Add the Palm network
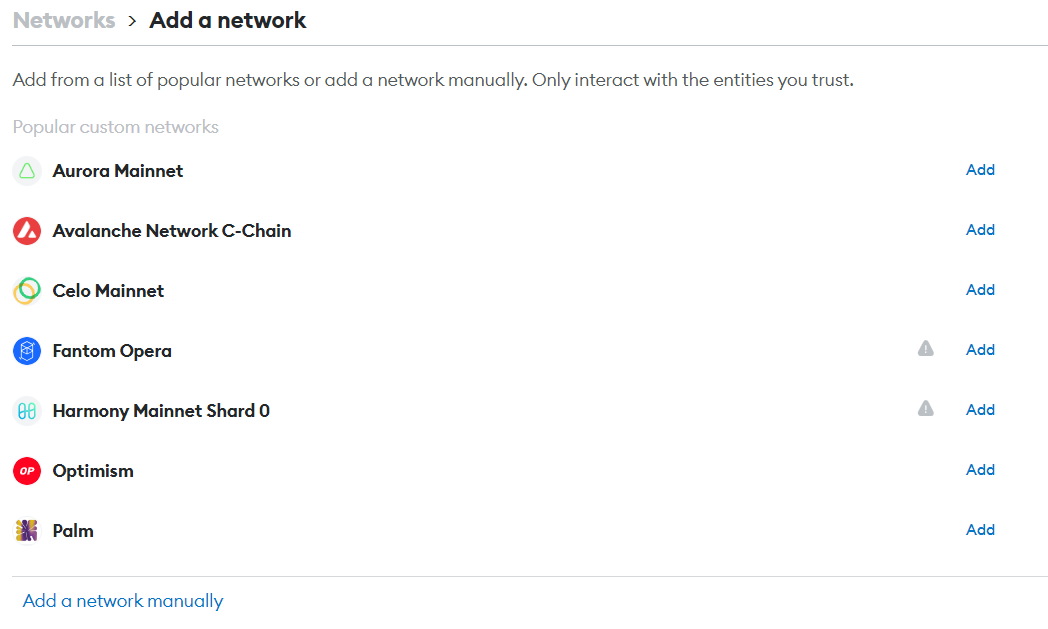This screenshot has width=1048, height=629. [980, 530]
